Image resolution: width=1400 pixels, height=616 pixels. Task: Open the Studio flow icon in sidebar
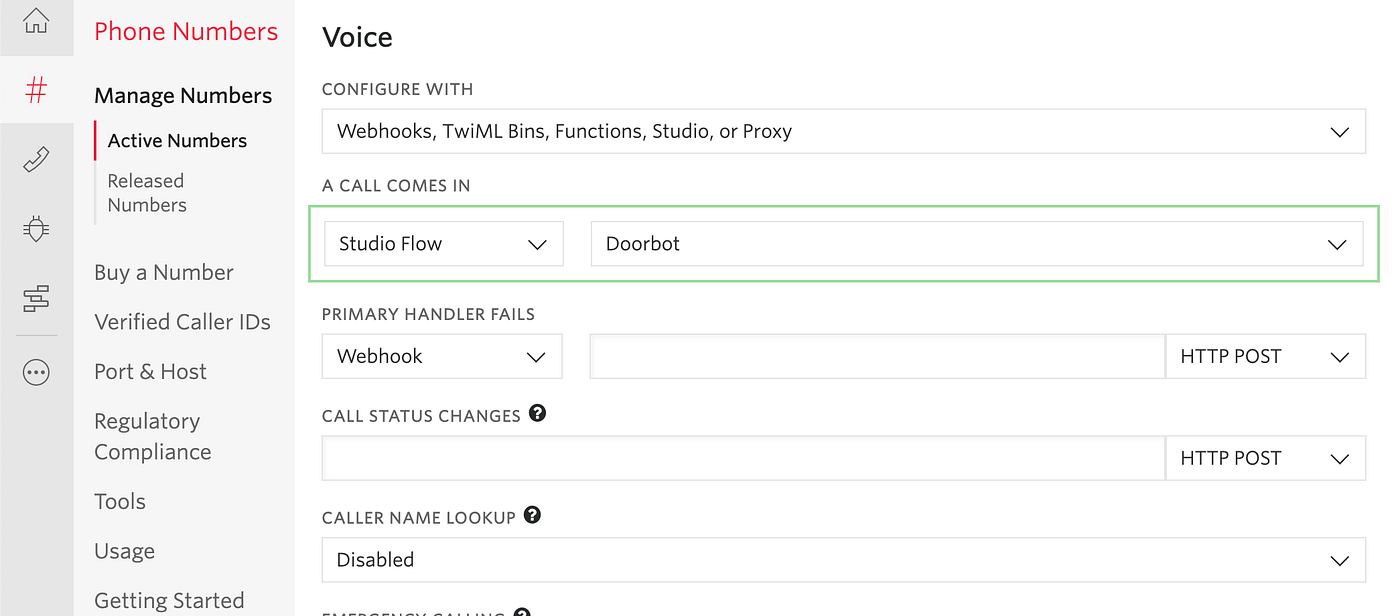36,298
